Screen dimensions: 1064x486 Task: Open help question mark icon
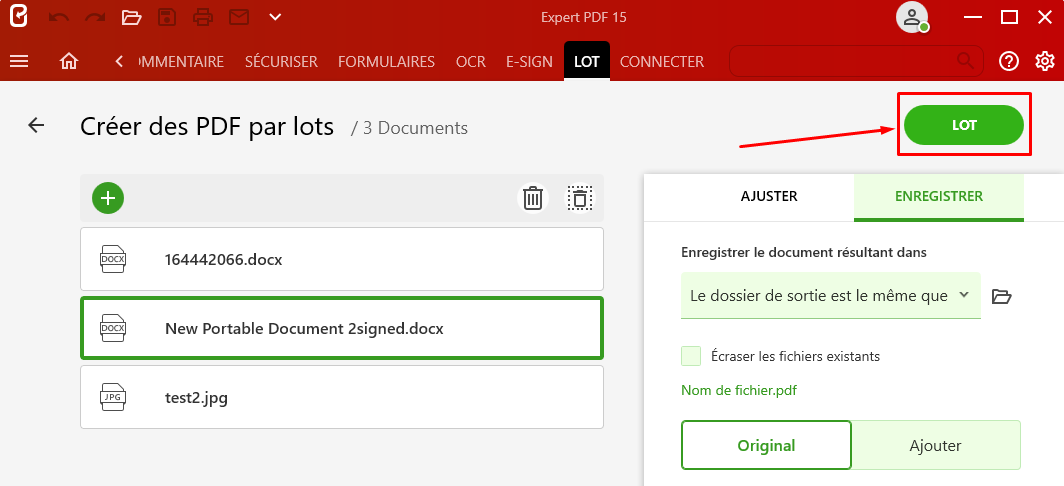(x=1009, y=62)
